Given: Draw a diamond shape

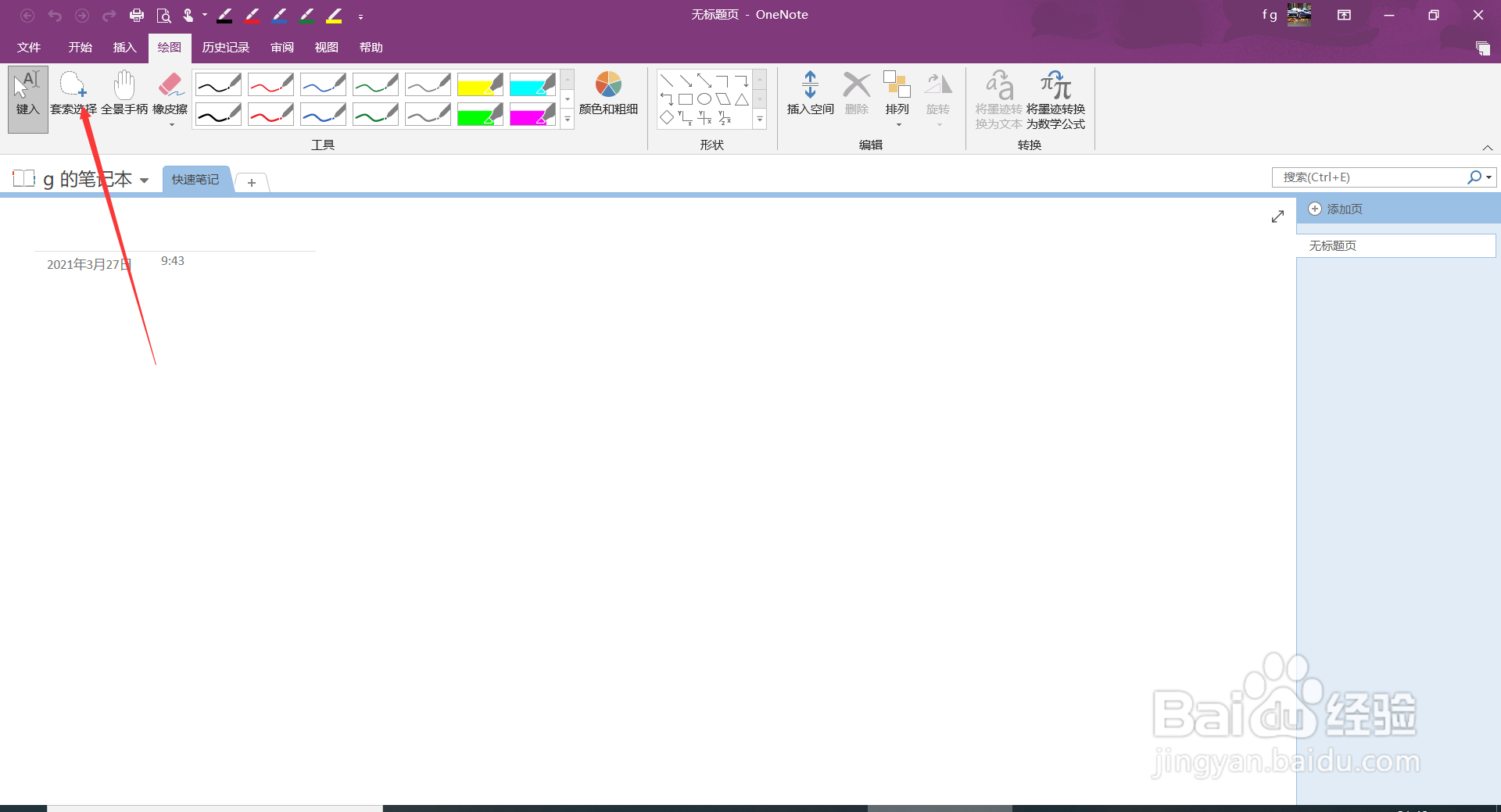Looking at the screenshot, I should coord(667,117).
